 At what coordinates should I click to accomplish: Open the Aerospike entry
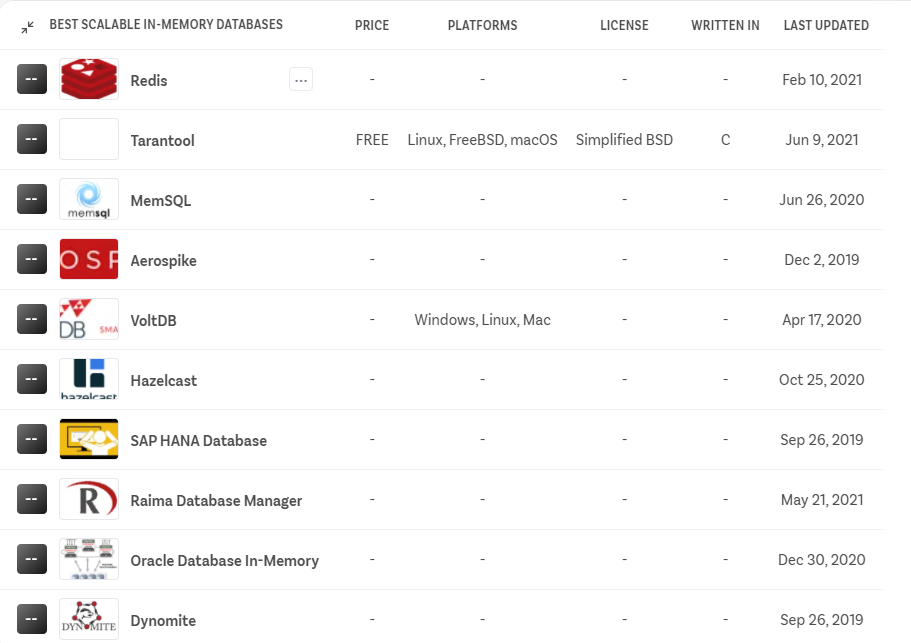tap(163, 261)
